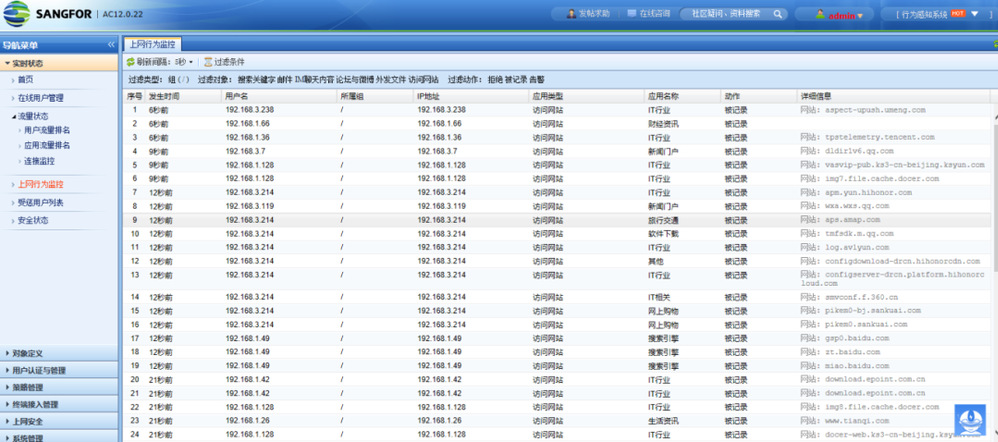Open 在线用户管理 in navigation menu

click(40, 98)
